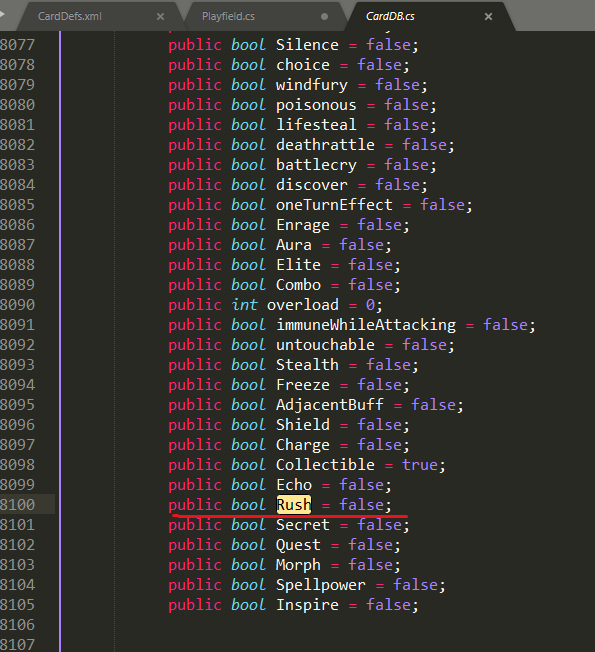The width and height of the screenshot is (595, 652).
Task: Select the CardDB.cs tab
Action: (x=390, y=16)
